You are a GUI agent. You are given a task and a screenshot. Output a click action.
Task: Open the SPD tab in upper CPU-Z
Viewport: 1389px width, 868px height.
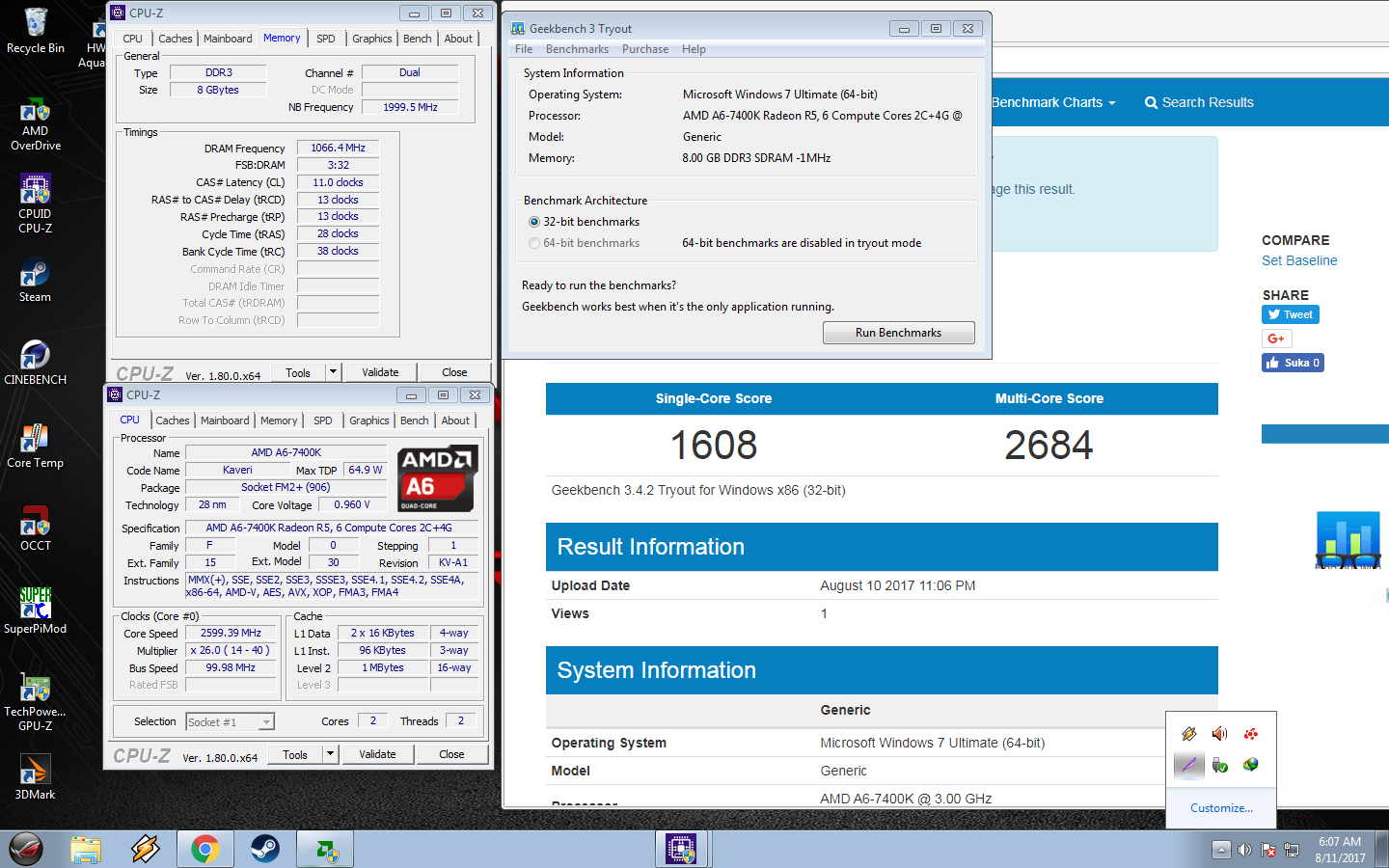tap(326, 39)
